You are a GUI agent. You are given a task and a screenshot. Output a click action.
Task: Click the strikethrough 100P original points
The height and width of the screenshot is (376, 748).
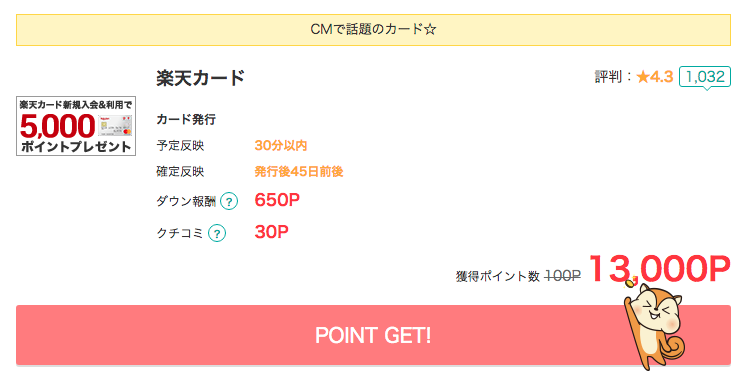tap(562, 276)
